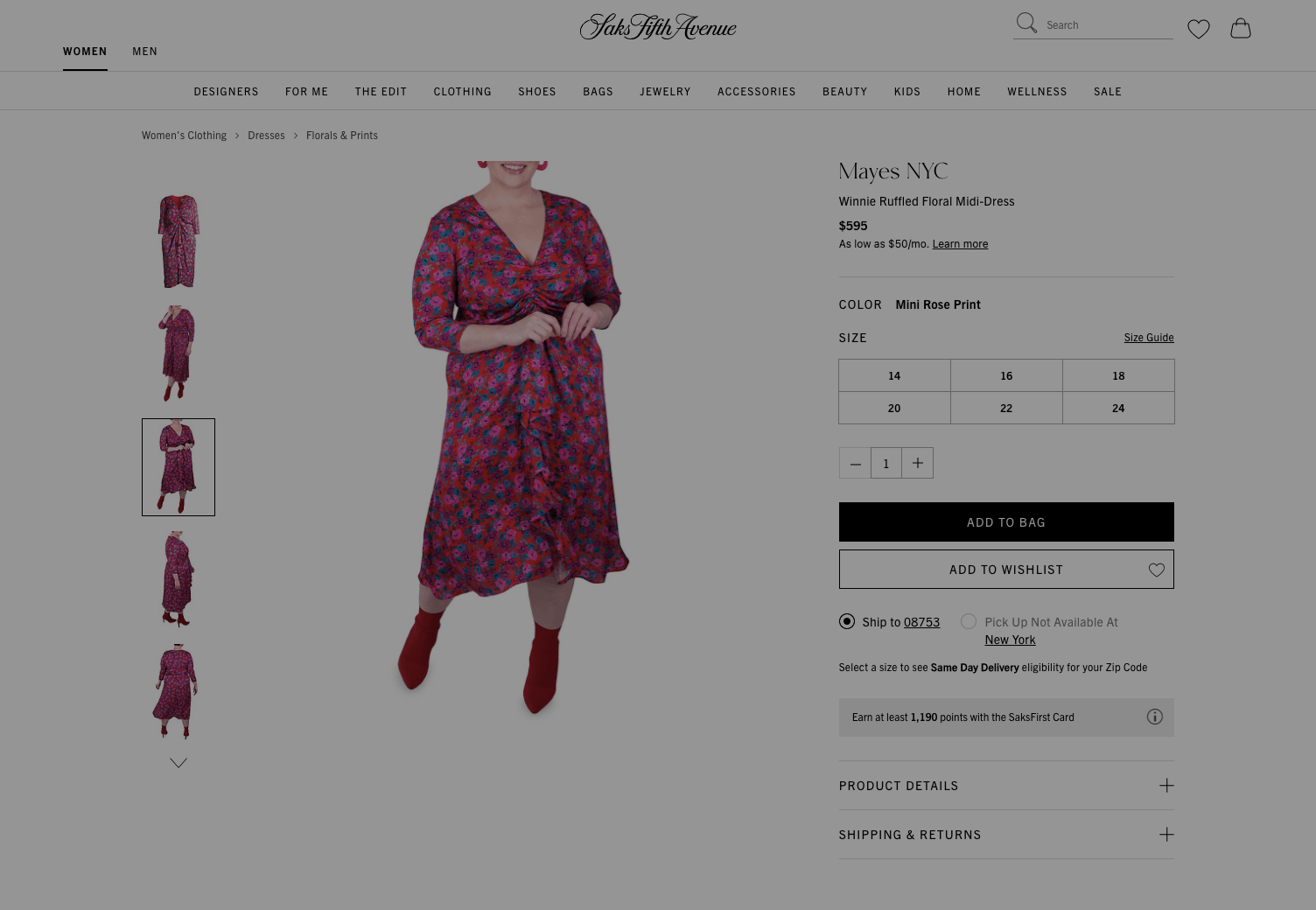
Task: View the shopping bag icon
Action: pos(1240,29)
